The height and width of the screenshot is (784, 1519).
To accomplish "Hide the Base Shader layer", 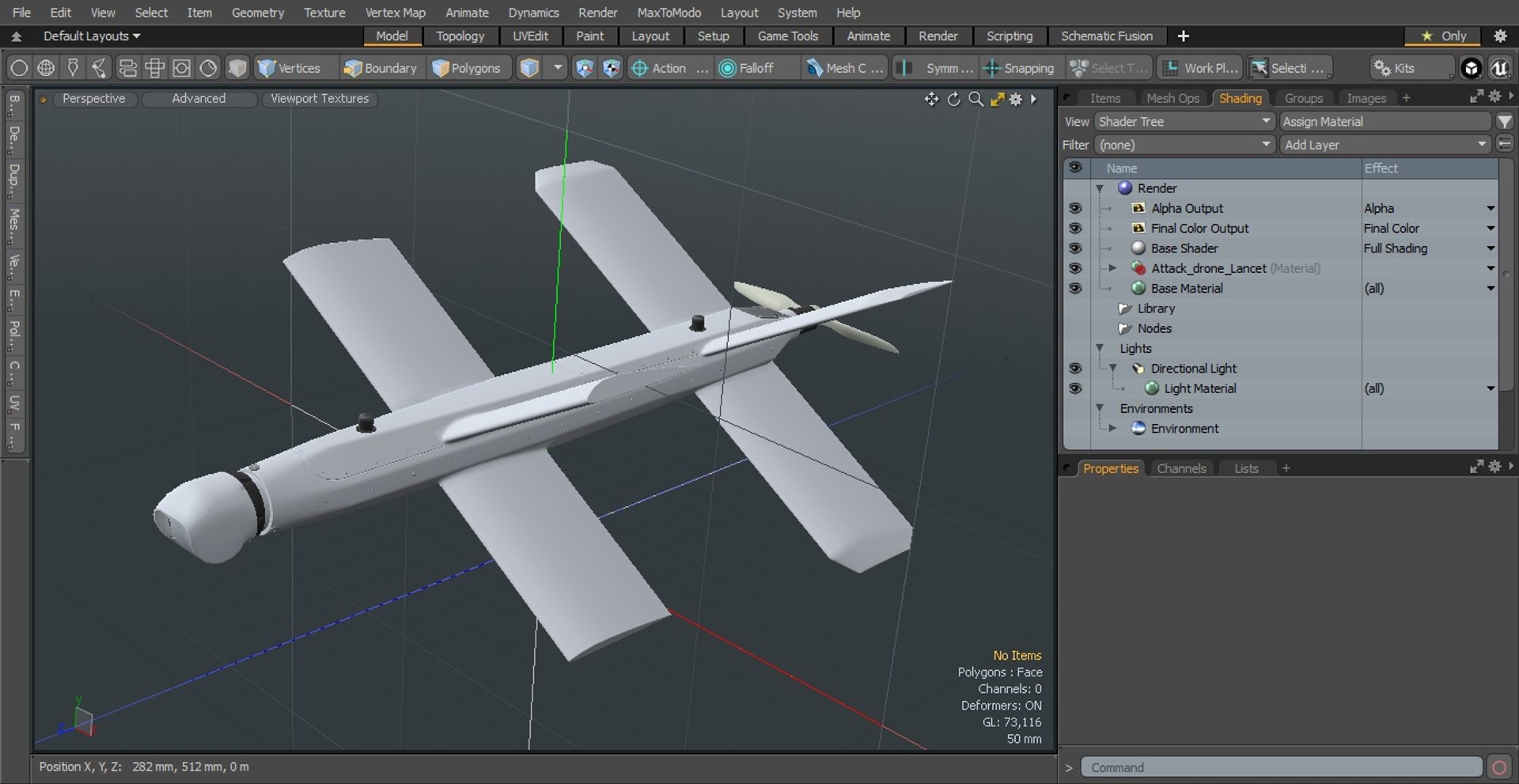I will (x=1075, y=248).
